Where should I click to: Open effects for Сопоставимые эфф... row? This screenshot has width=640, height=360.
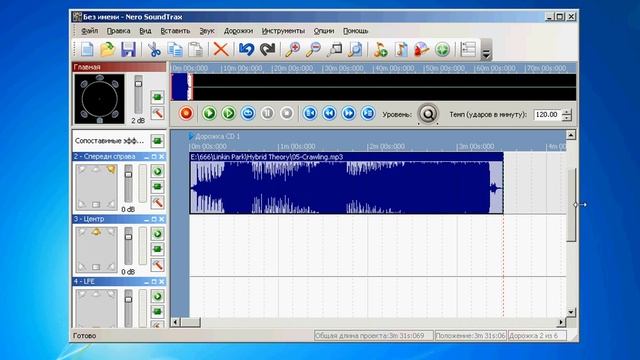pyautogui.click(x=158, y=141)
